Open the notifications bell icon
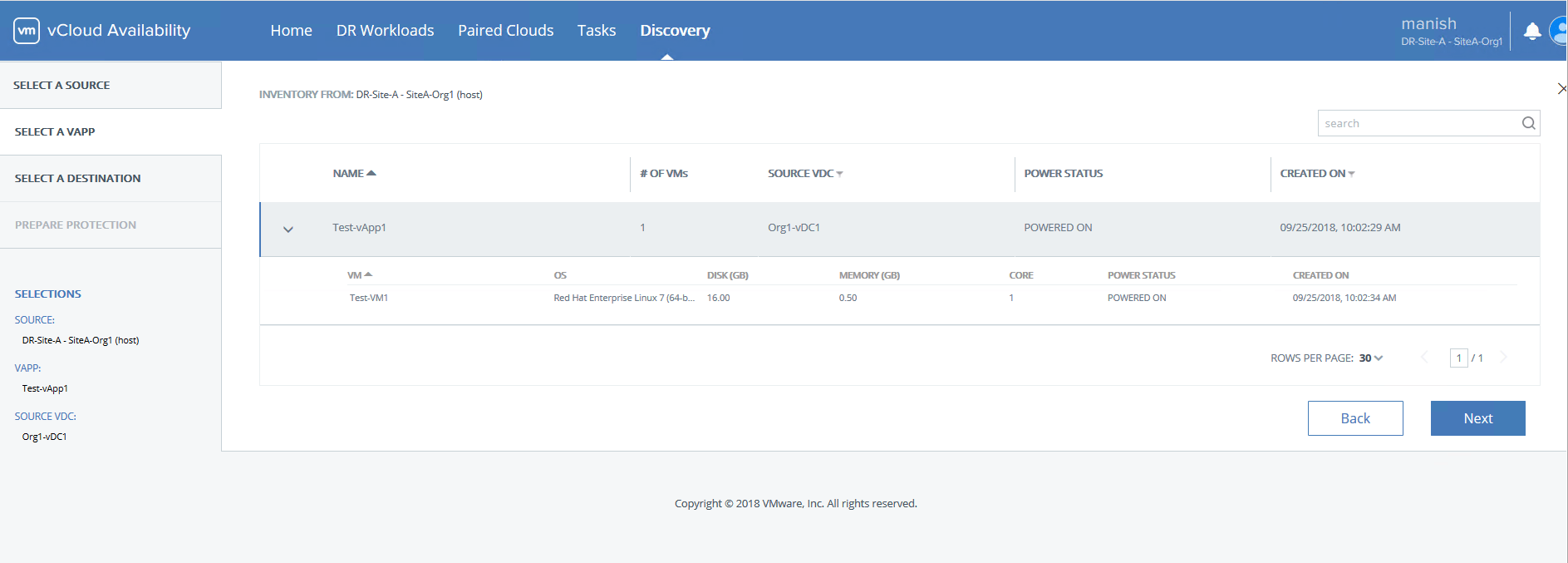 click(1532, 32)
